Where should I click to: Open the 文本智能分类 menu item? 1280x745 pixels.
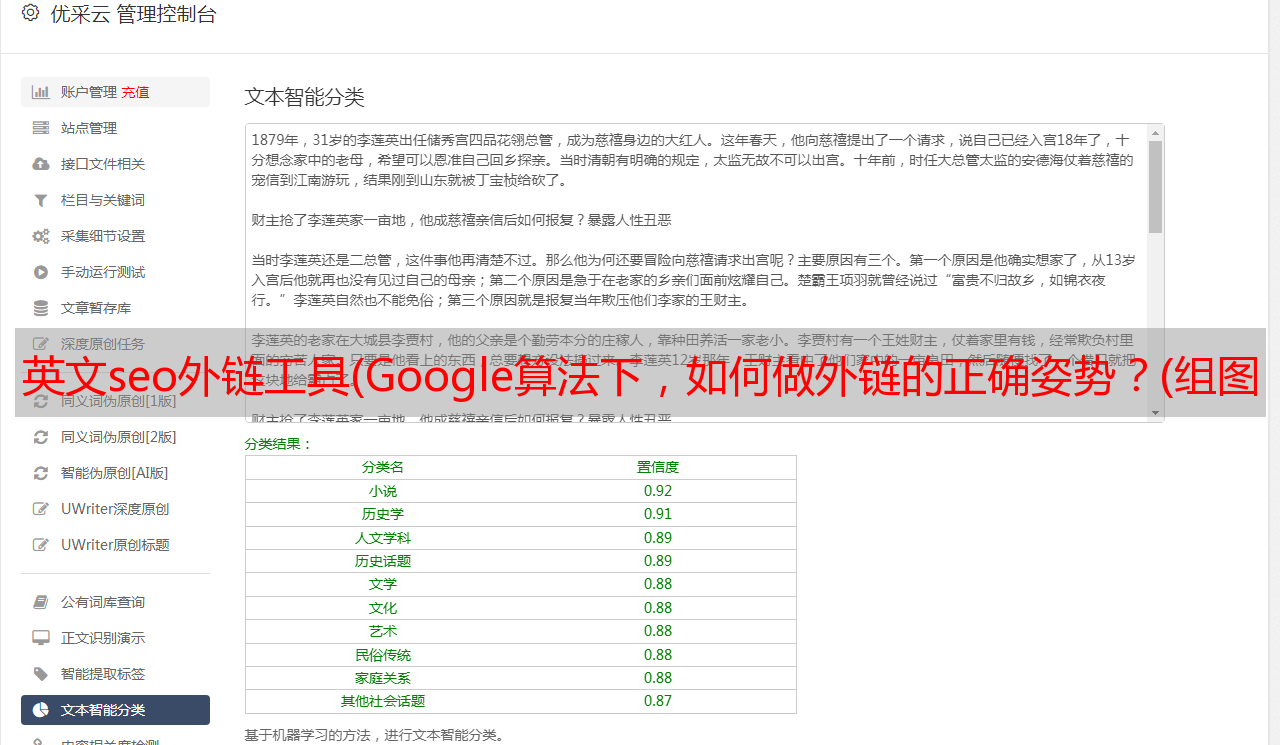click(115, 710)
